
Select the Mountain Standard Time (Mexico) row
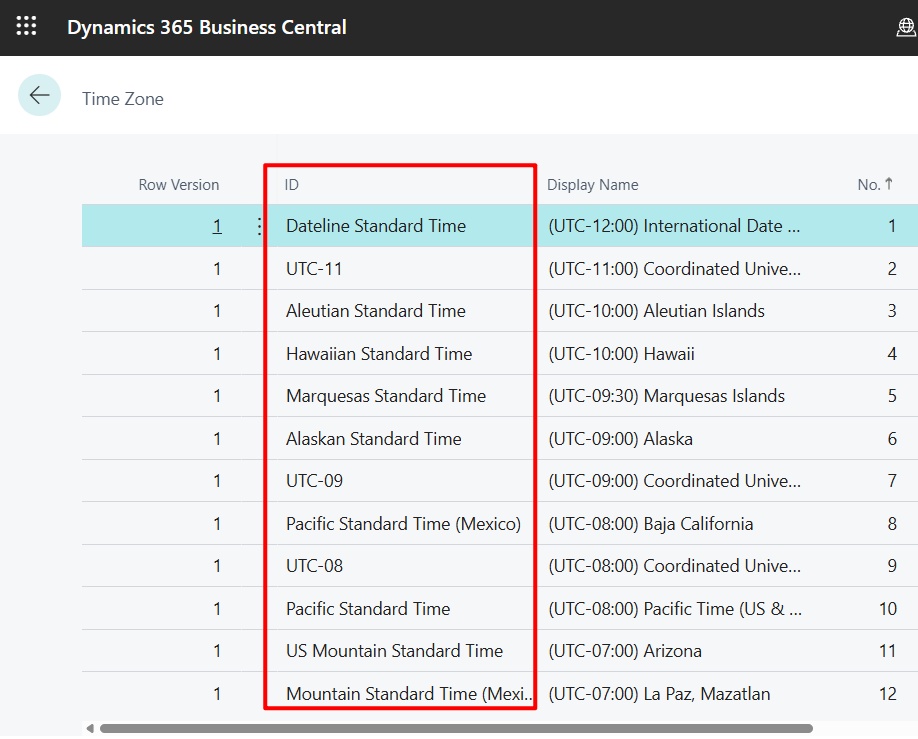tap(408, 694)
